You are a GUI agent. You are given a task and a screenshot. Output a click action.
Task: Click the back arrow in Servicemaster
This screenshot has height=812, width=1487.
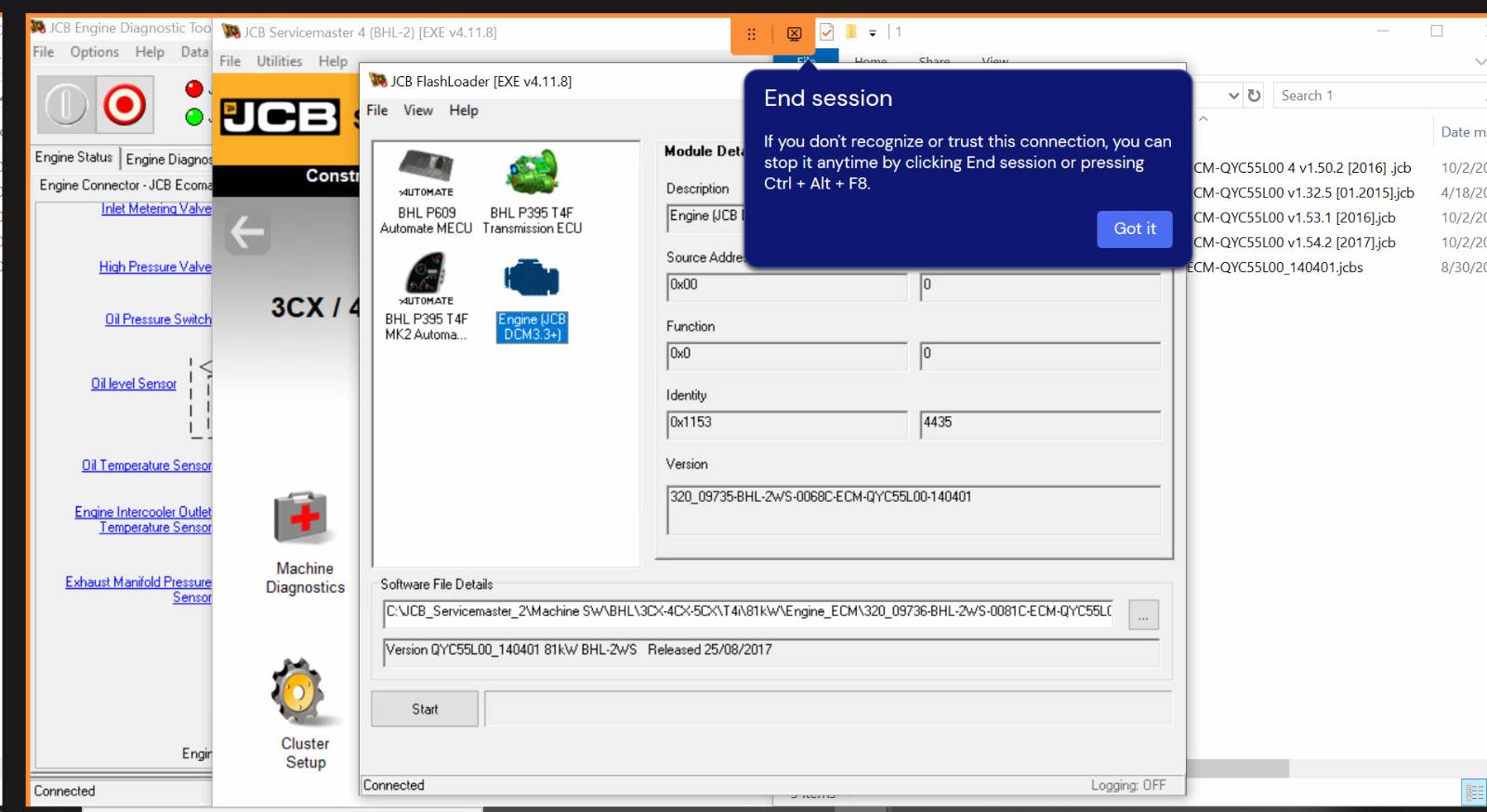click(247, 232)
